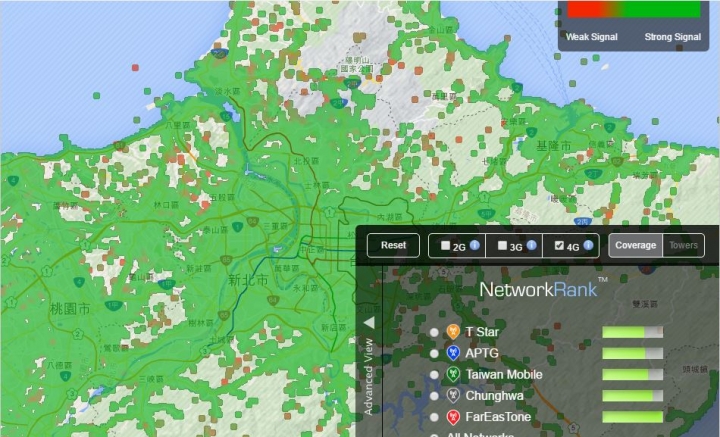The width and height of the screenshot is (720, 437).
Task: Click the 林口區 district label on map
Action: 166,205
